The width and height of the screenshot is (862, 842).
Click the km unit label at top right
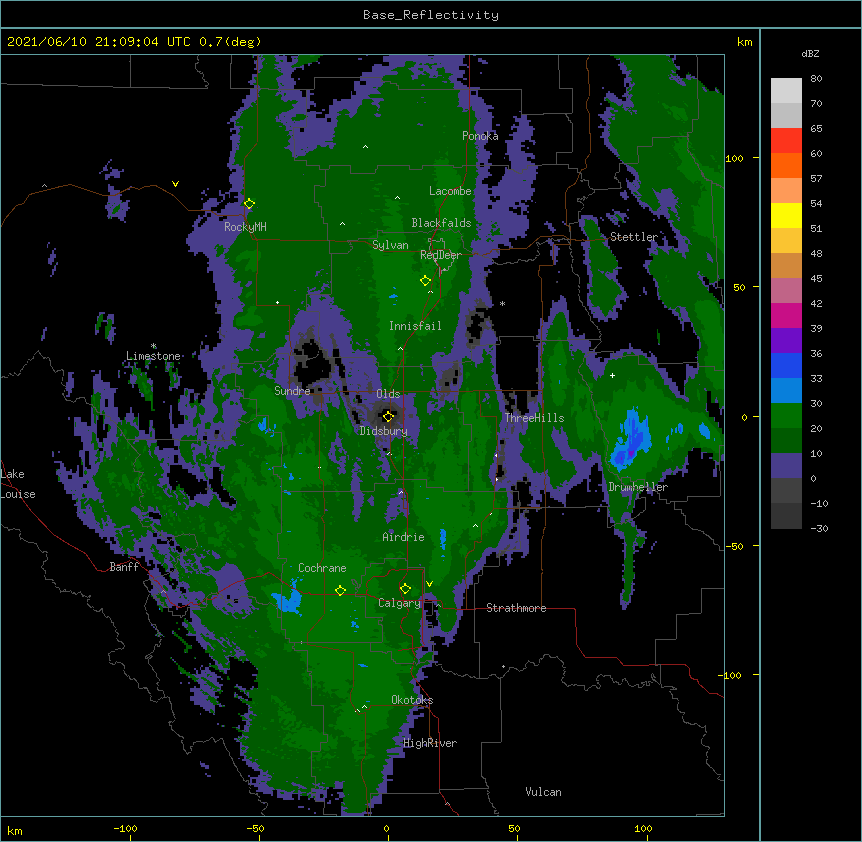coord(745,42)
